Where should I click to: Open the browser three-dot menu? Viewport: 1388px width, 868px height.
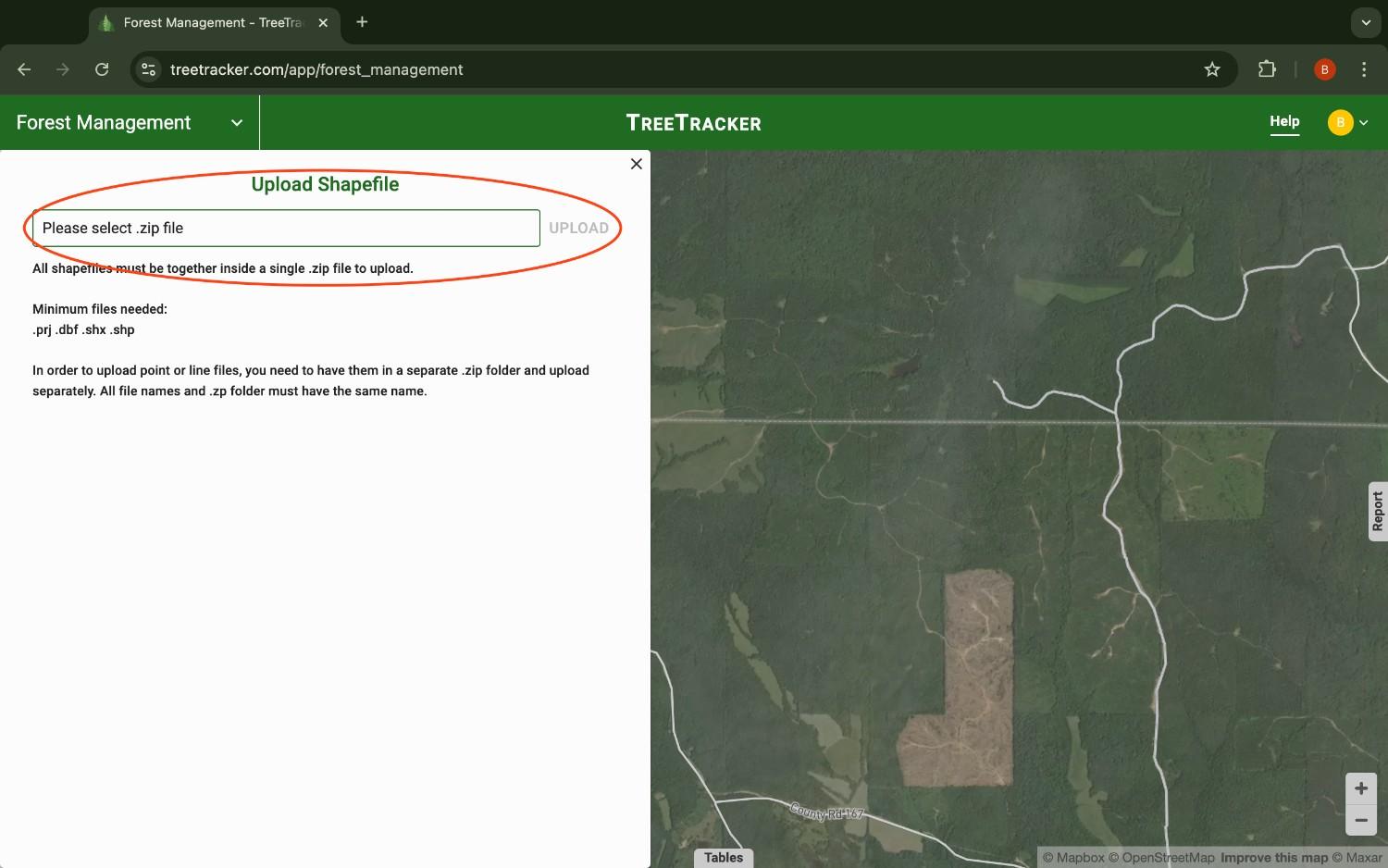(x=1363, y=68)
